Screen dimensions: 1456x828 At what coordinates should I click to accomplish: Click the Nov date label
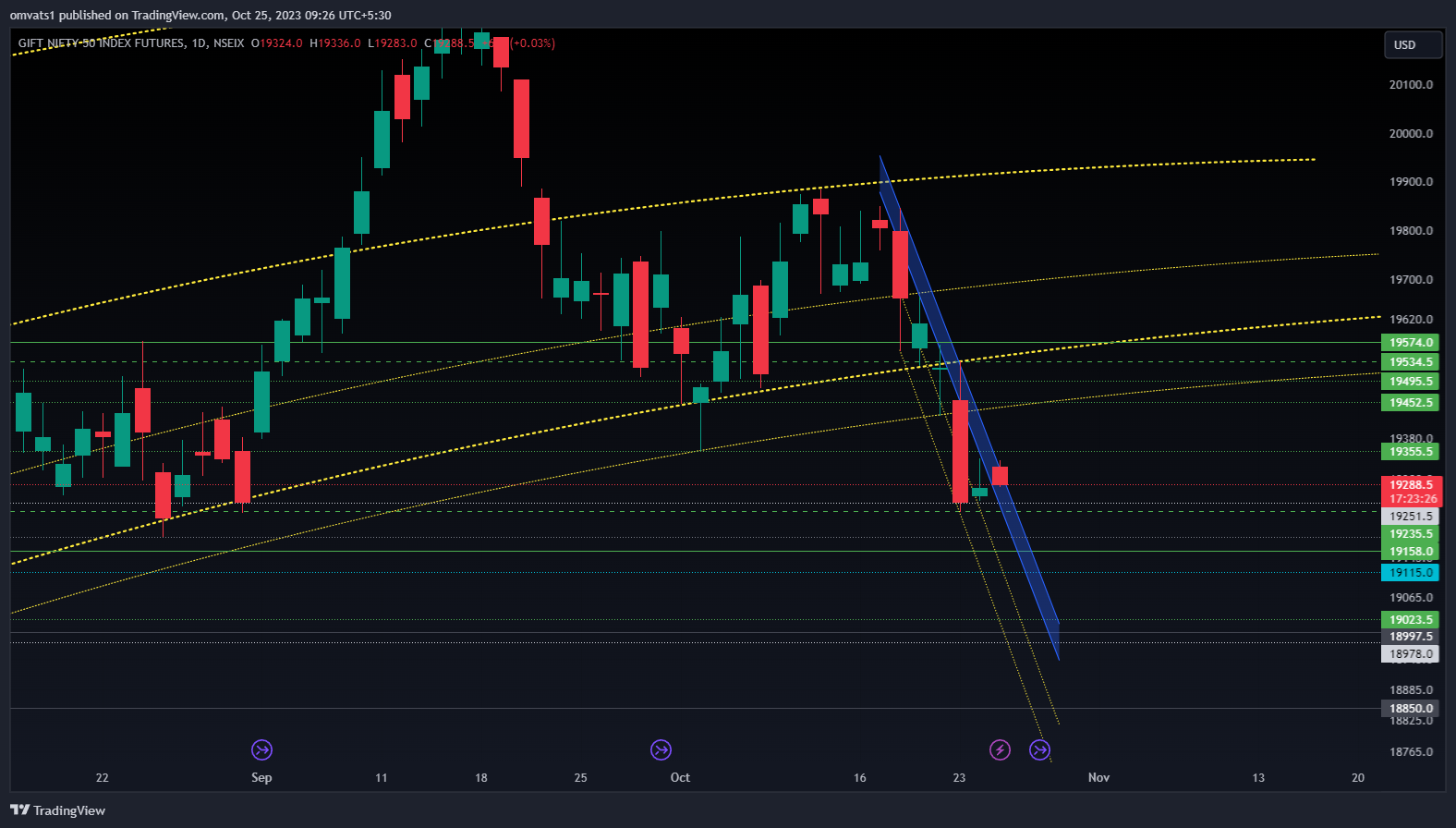pyautogui.click(x=1098, y=778)
